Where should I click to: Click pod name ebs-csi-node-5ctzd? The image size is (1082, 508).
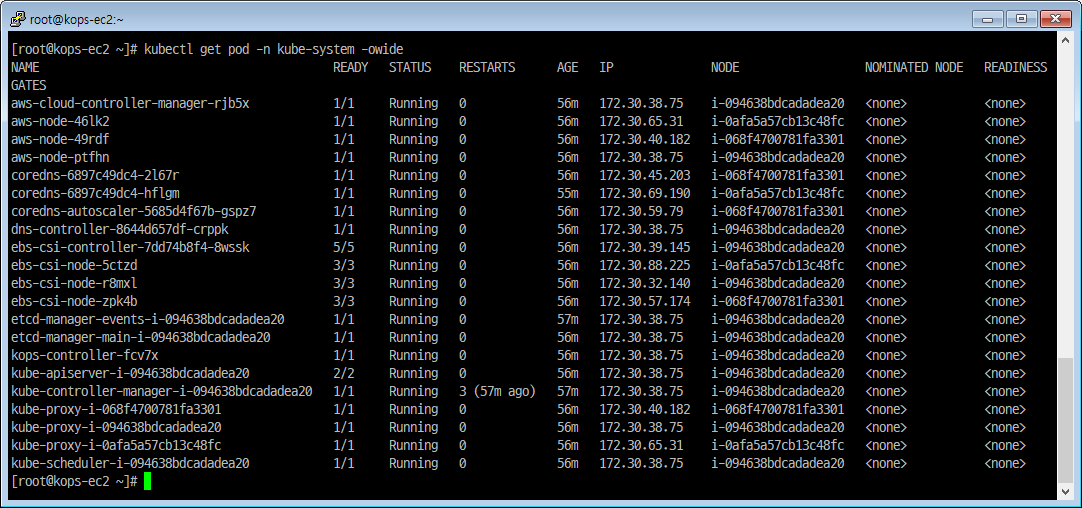[x=75, y=265]
